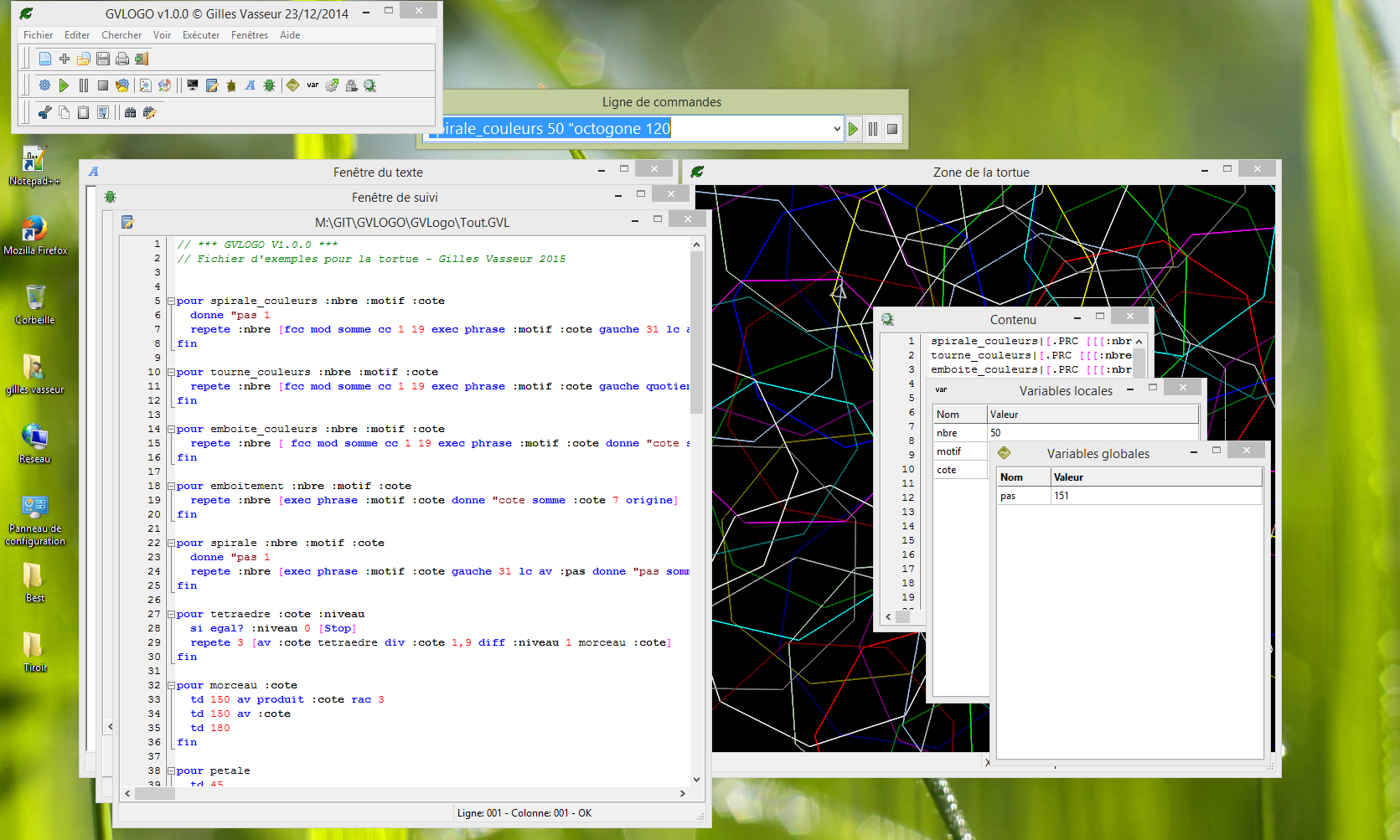Click the turtle icon in the main toolbar
This screenshot has height=840, width=1400.
[231, 85]
